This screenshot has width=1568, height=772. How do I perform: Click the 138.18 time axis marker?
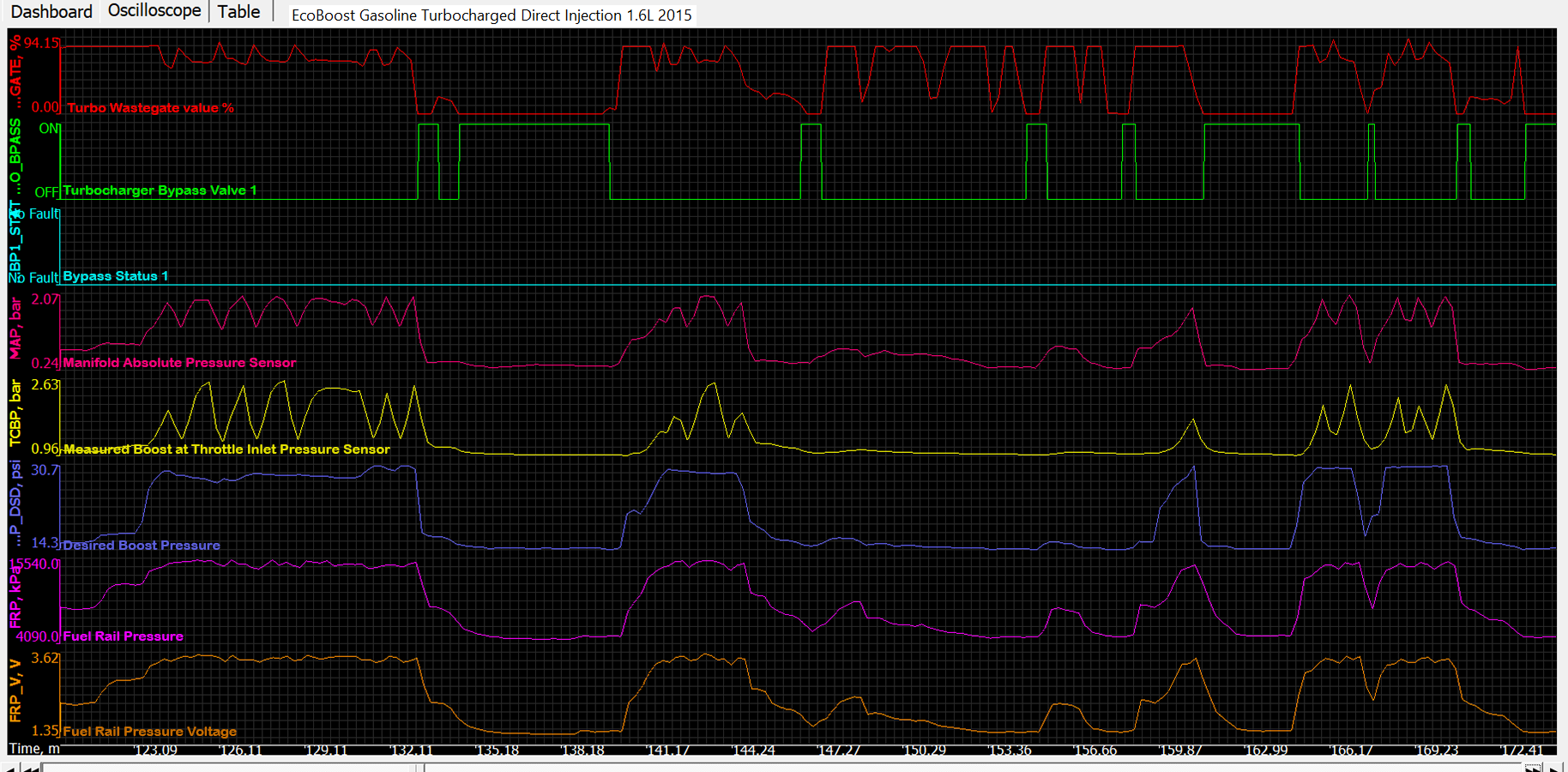[582, 751]
